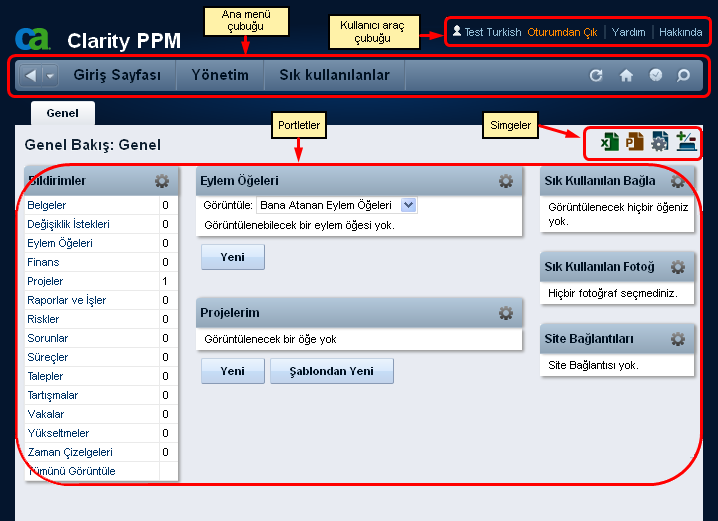Open the Sık kullanılanlar menu
This screenshot has height=521, width=718.
(335, 75)
